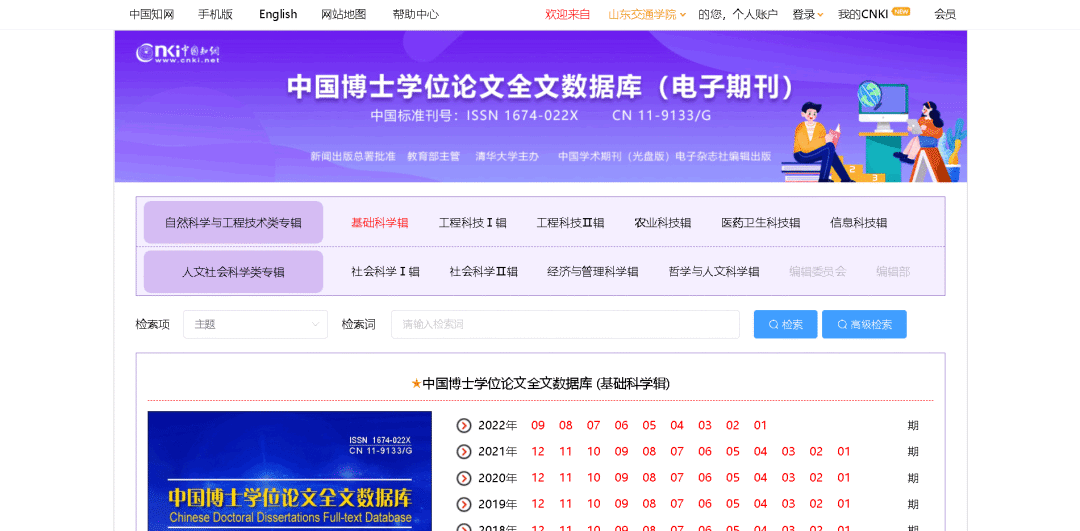Open 2021年 issue 12
The width and height of the screenshot is (1080, 531).
pyautogui.click(x=538, y=452)
